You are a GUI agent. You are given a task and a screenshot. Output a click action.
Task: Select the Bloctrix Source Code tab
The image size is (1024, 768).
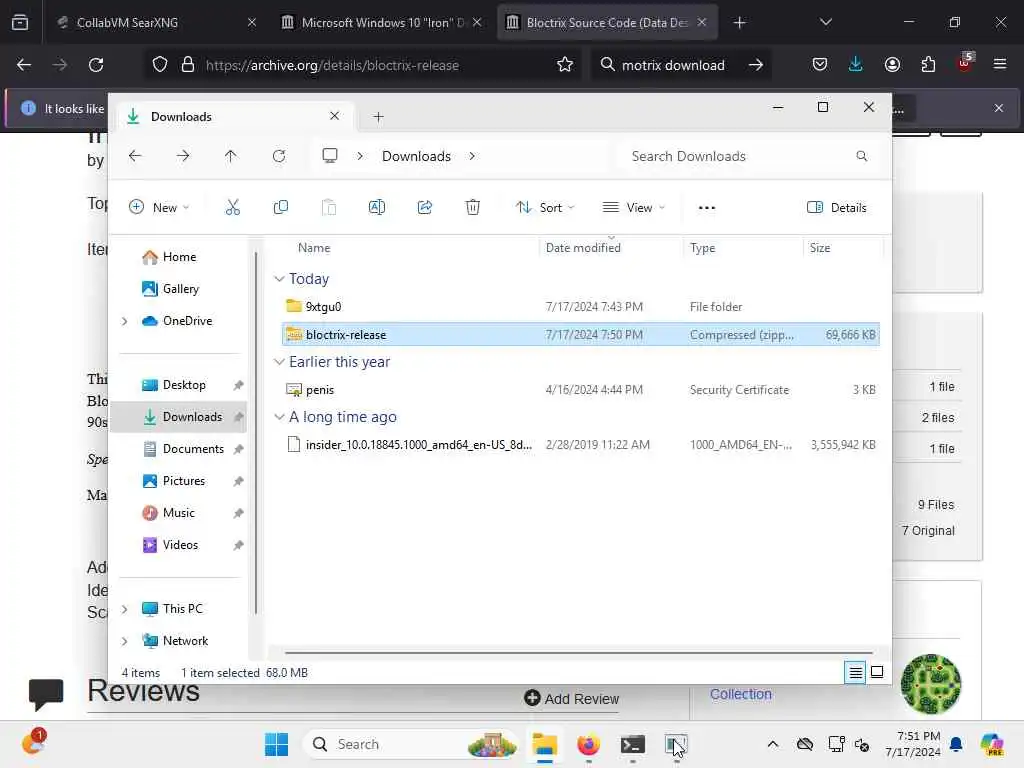[x=607, y=22]
